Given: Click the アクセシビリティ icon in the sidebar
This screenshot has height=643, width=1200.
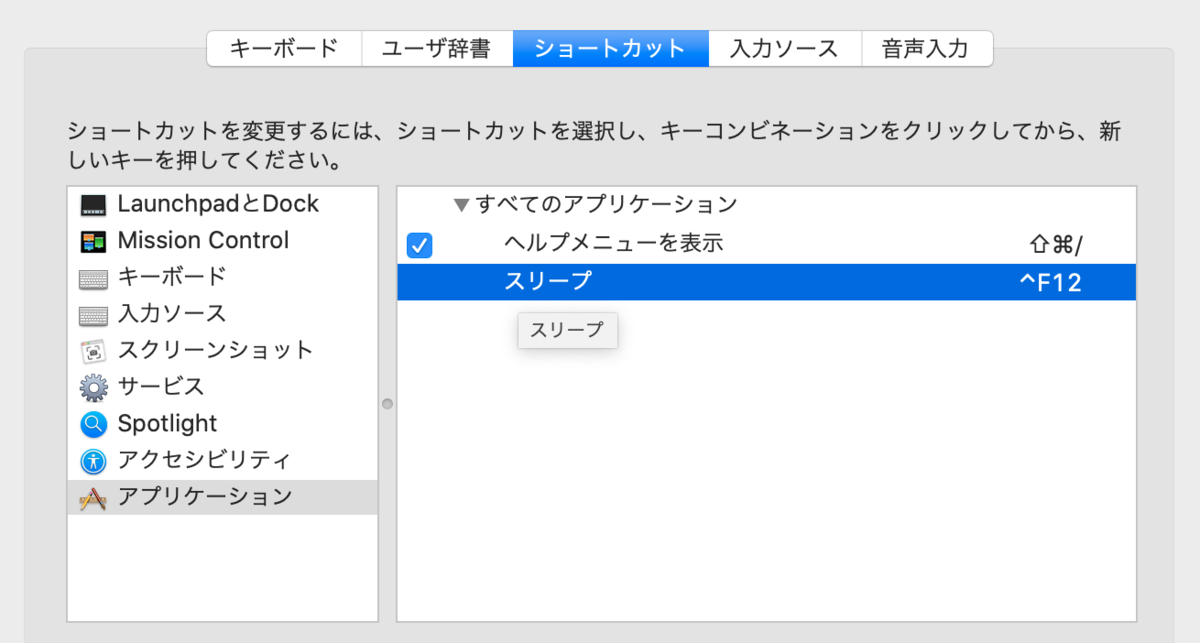Looking at the screenshot, I should 94,459.
